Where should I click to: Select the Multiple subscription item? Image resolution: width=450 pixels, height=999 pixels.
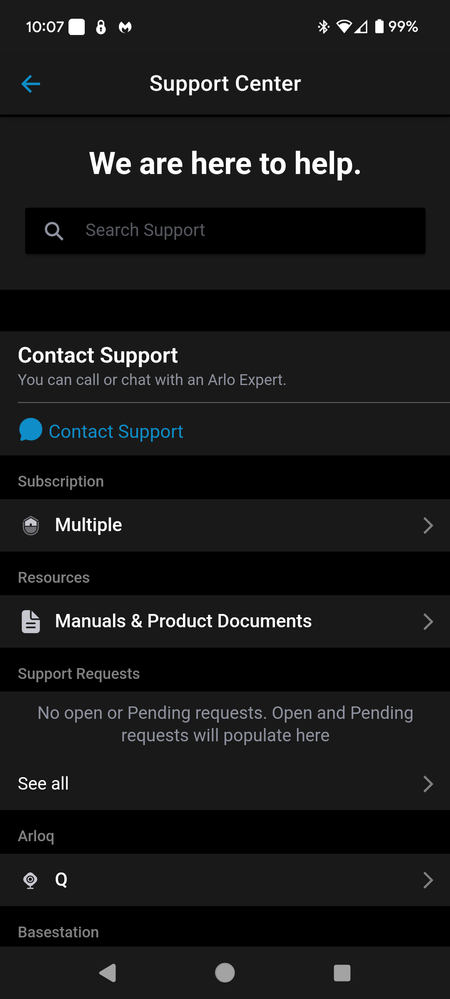tap(225, 526)
